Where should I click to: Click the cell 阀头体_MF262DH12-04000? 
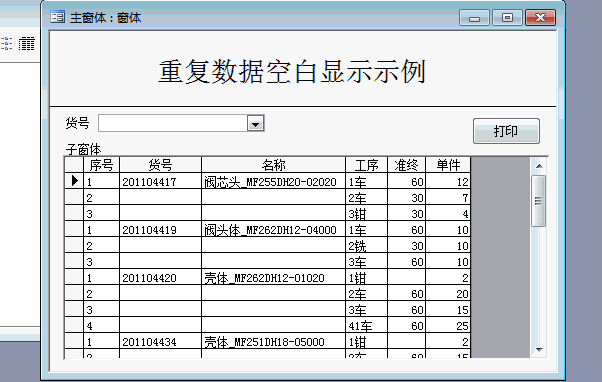[273, 229]
